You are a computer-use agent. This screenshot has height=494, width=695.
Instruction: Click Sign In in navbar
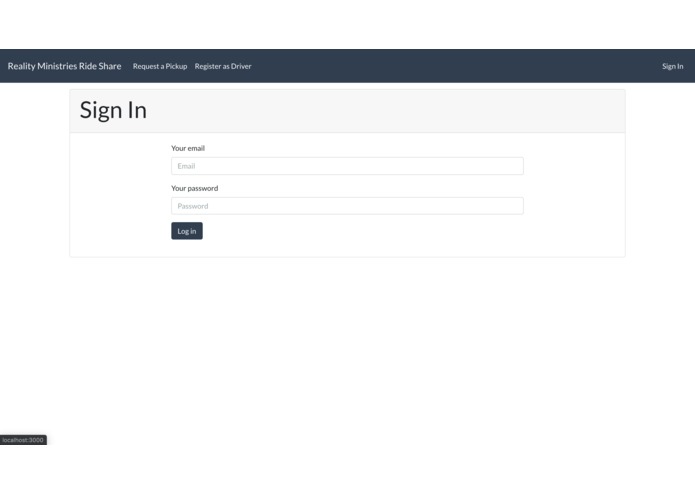click(672, 66)
